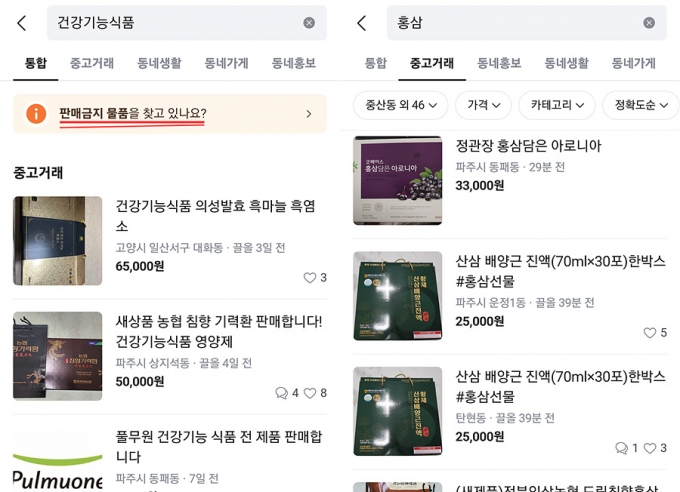Change sorting with 정확도순 dropdown

(x=641, y=105)
